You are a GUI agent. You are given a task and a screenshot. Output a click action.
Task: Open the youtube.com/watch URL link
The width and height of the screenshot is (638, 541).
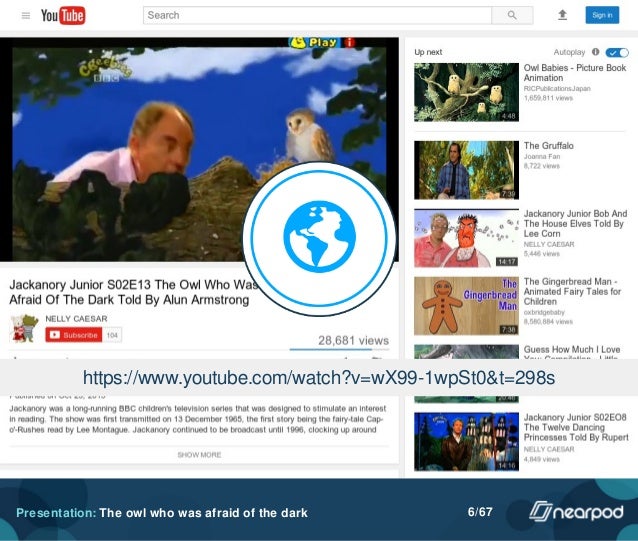click(x=319, y=378)
